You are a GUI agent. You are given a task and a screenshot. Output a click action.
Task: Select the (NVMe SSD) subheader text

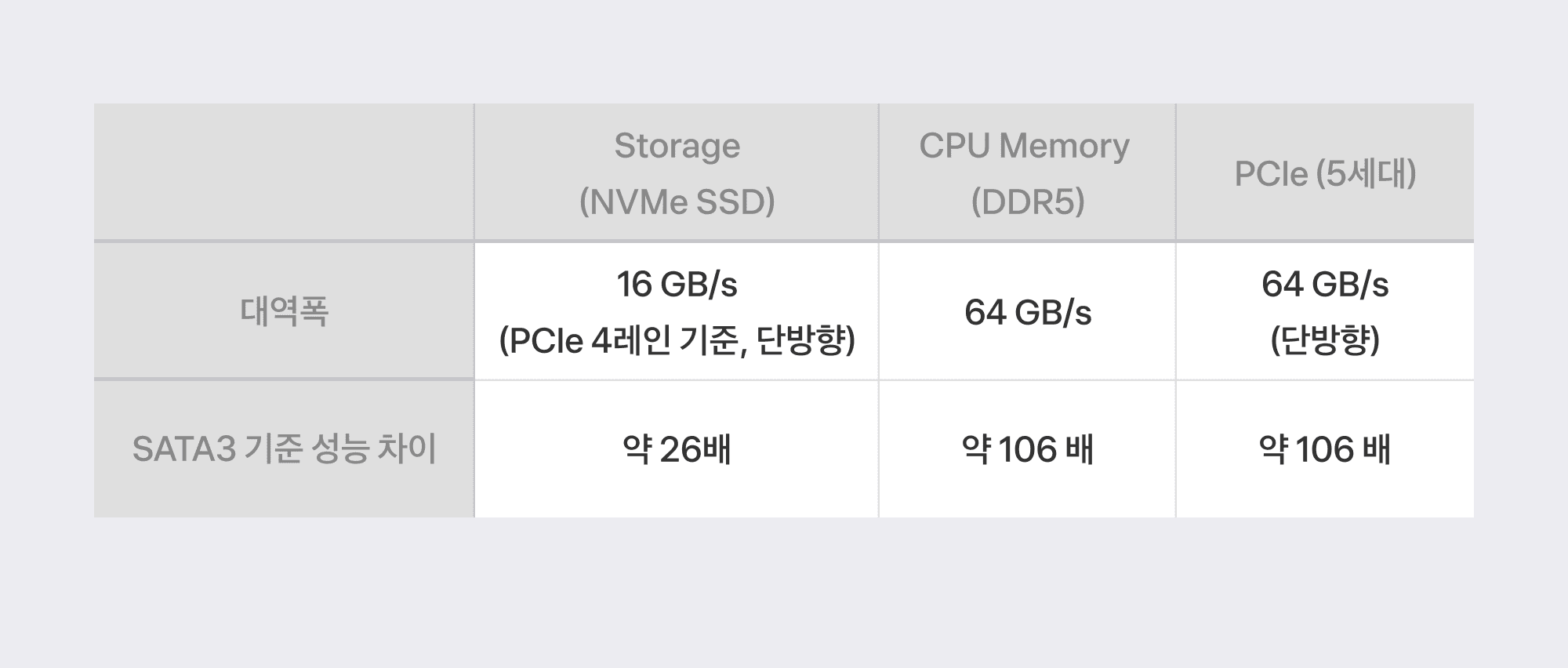[x=677, y=202]
